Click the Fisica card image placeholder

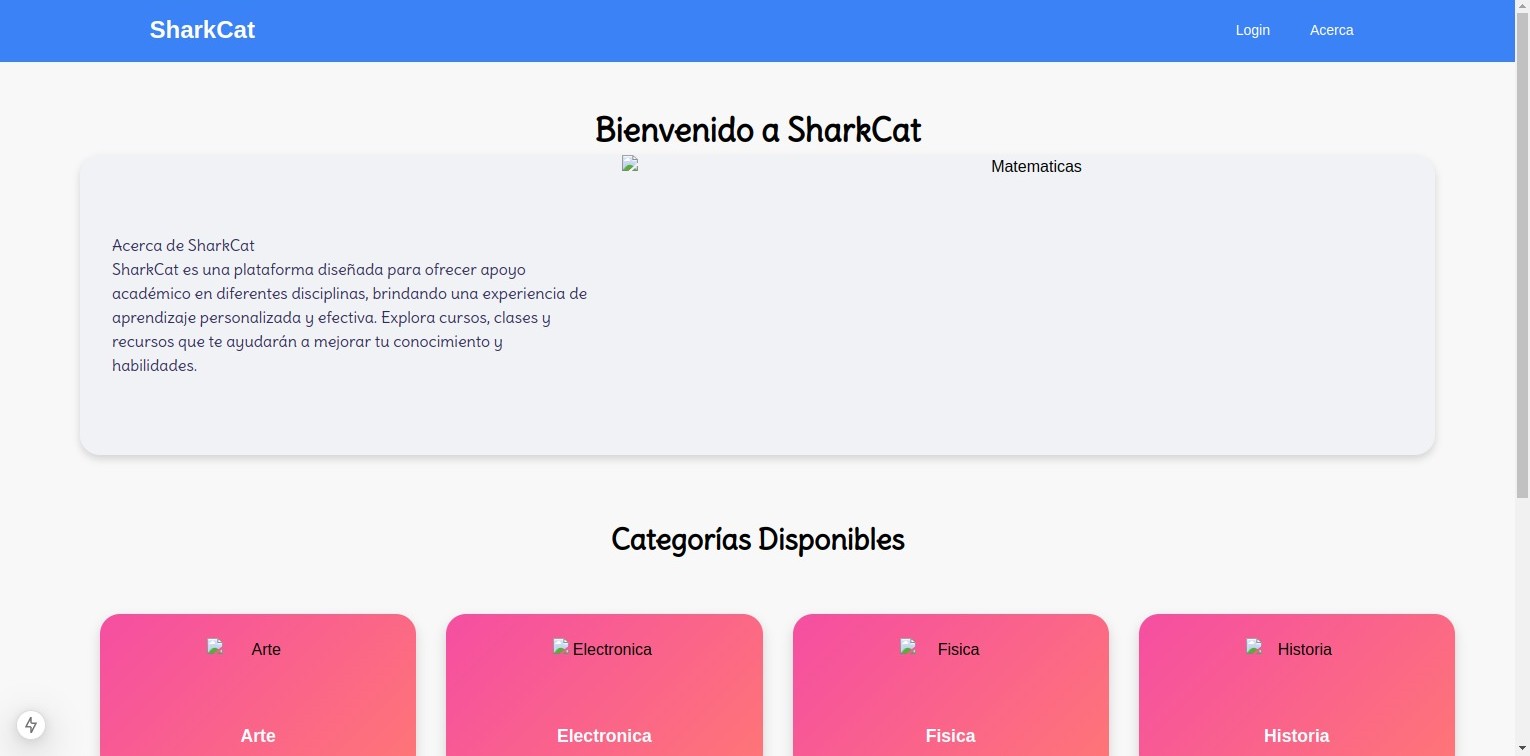[909, 648]
